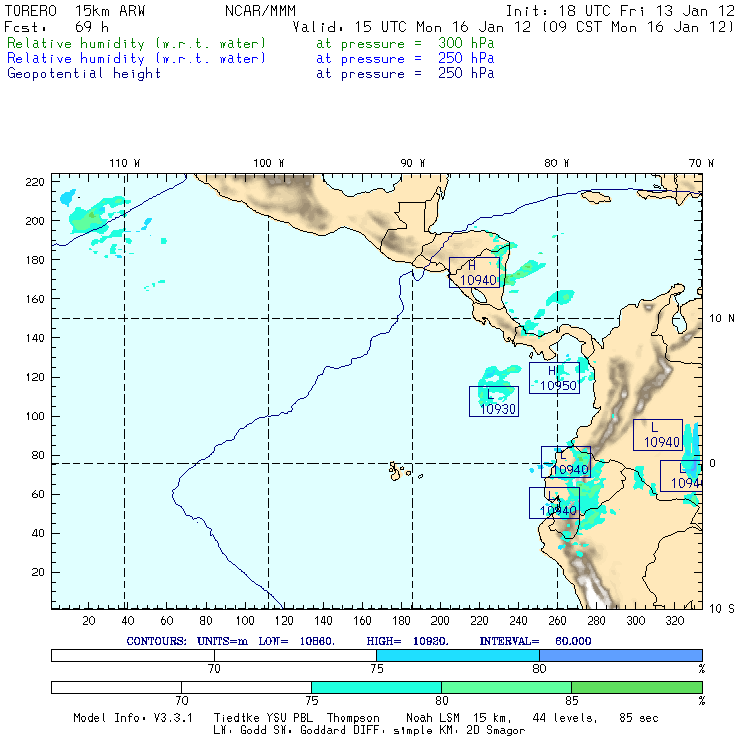This screenshot has width=740, height=740.
Task: Click the '10 S' latitude label
Action: pyautogui.click(x=722, y=609)
